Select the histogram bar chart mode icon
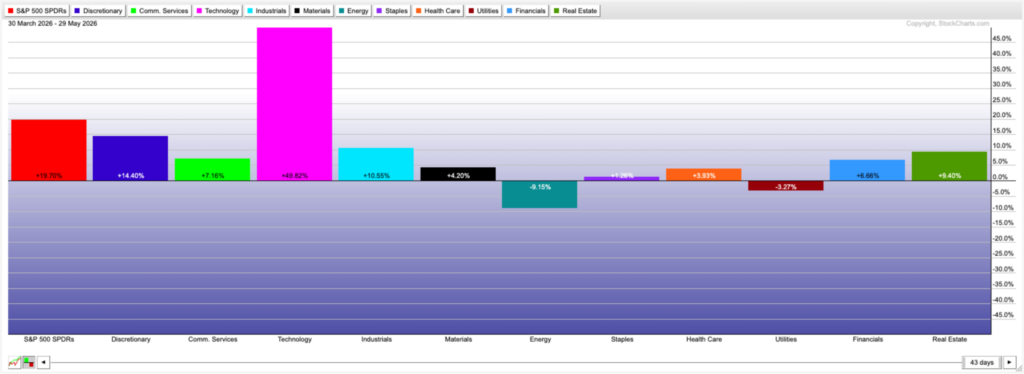The image size is (1024, 374). click(x=29, y=362)
